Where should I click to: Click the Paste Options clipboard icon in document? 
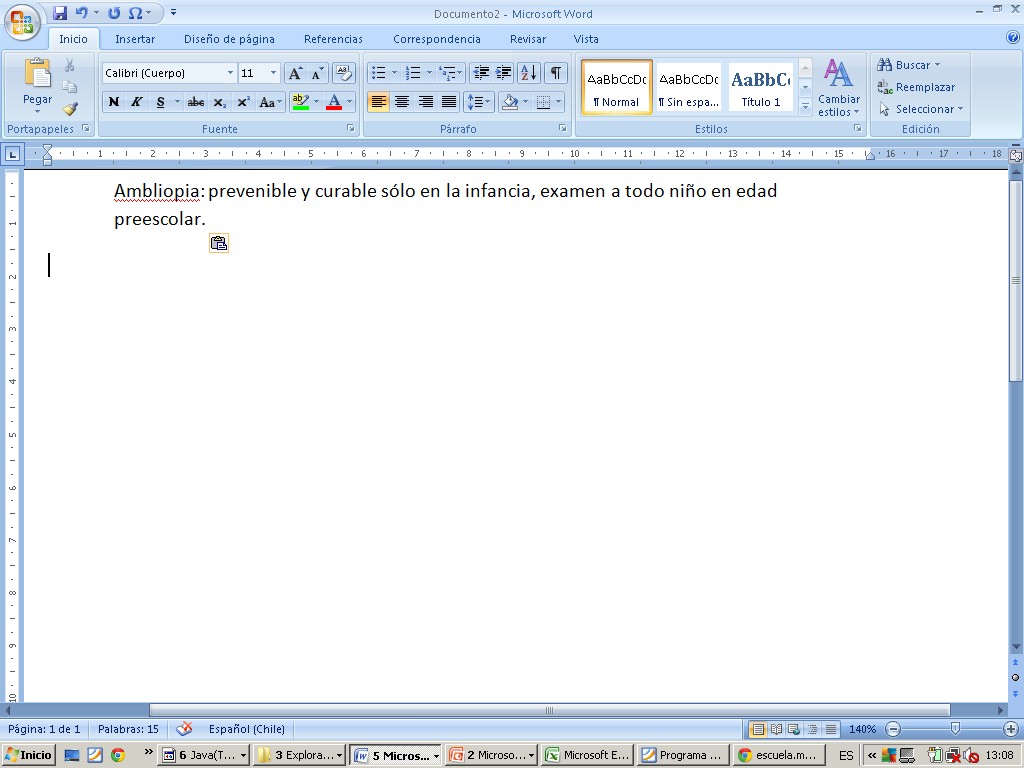pyautogui.click(x=218, y=243)
